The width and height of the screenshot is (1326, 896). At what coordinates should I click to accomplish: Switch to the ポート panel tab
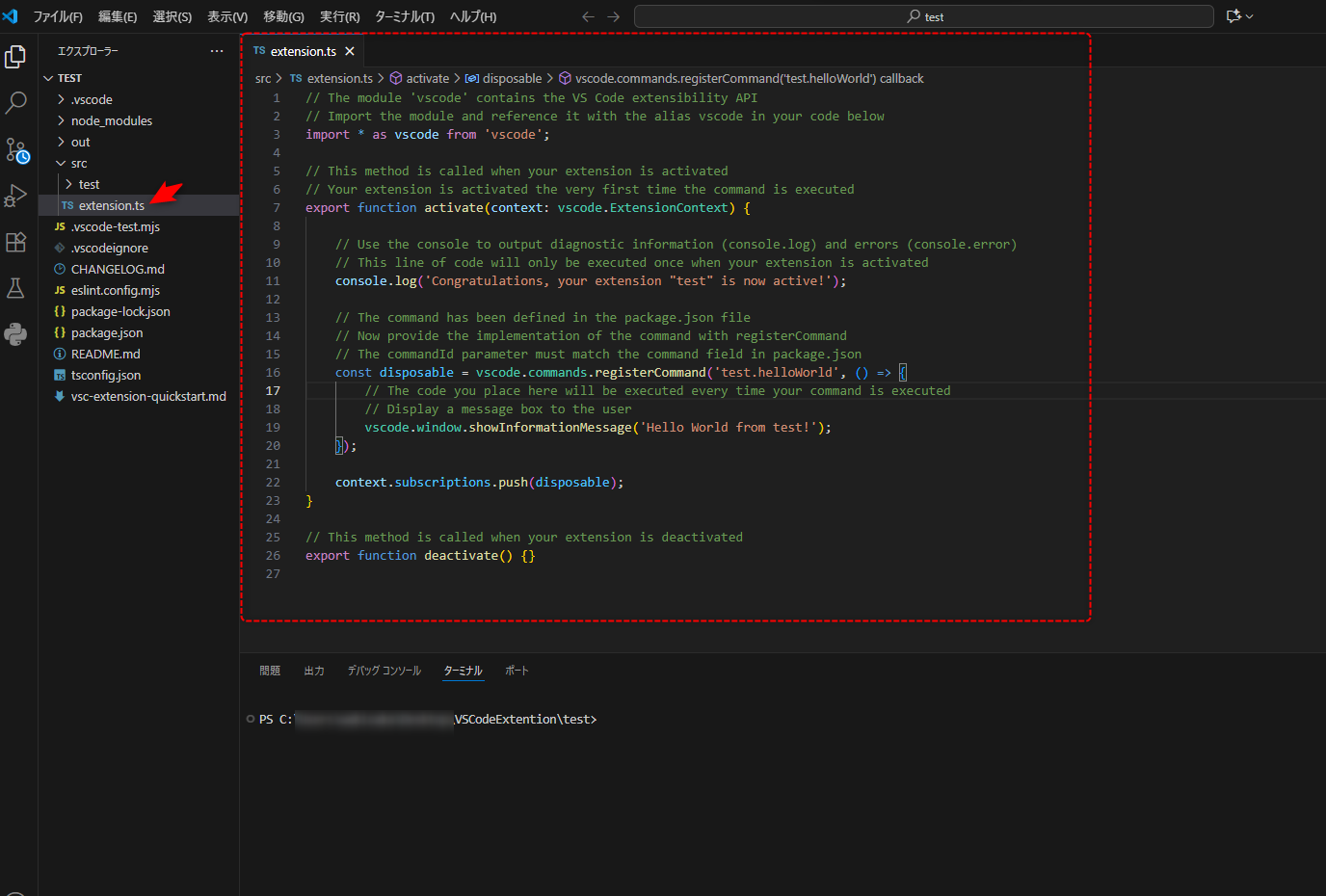tap(517, 671)
